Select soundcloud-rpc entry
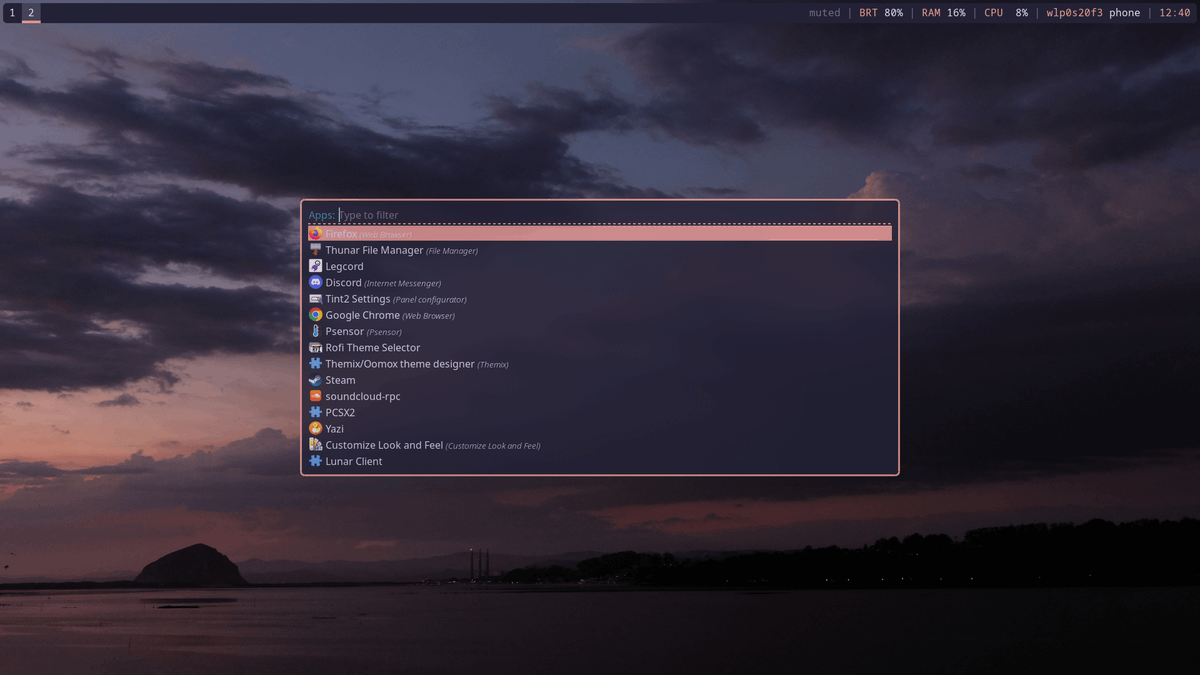1200x675 pixels. [600, 396]
